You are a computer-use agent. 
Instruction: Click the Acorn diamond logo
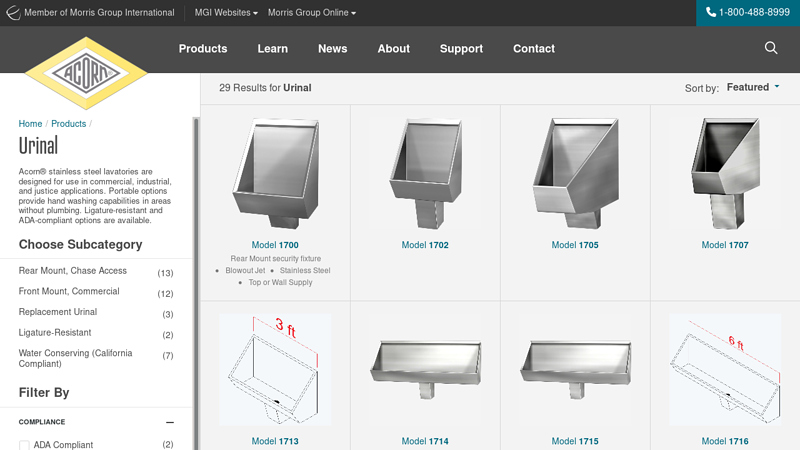coord(86,72)
